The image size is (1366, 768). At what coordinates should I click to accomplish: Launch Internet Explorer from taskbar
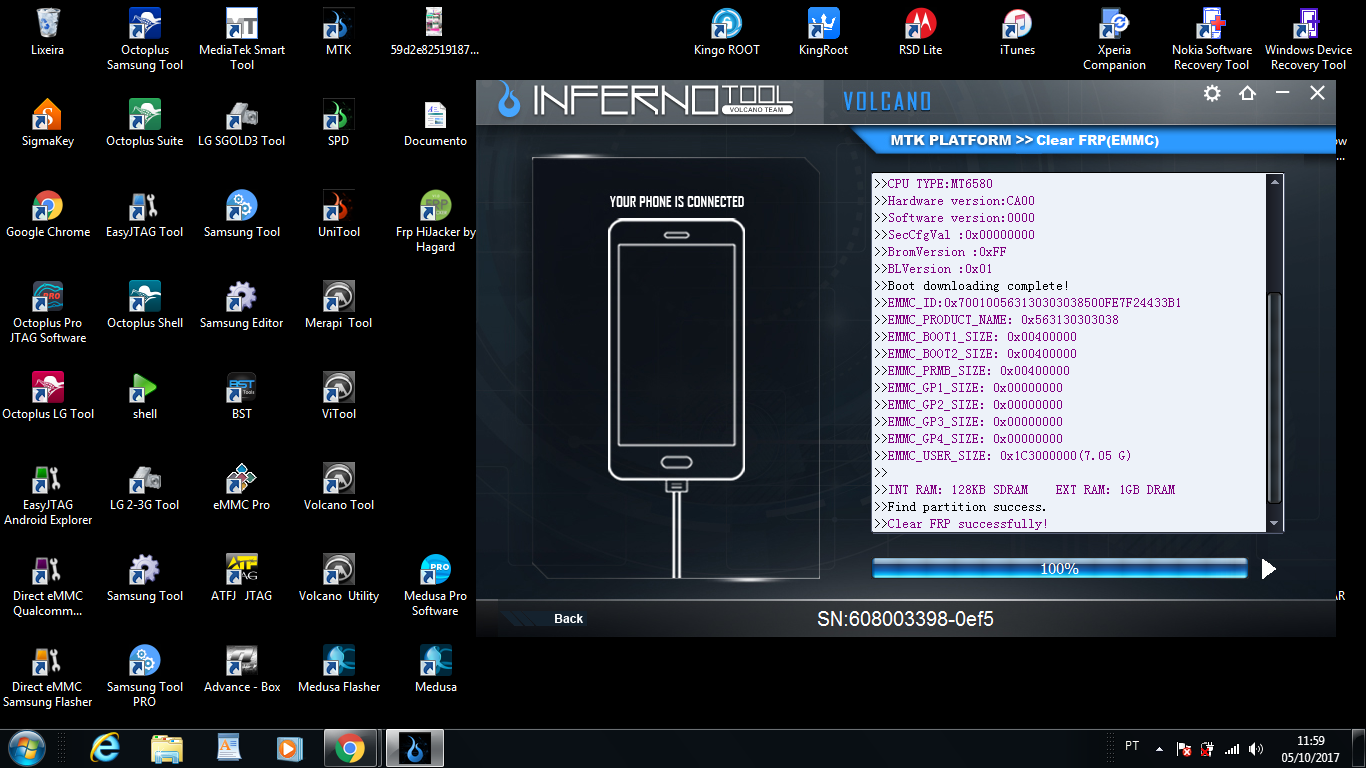(x=105, y=748)
